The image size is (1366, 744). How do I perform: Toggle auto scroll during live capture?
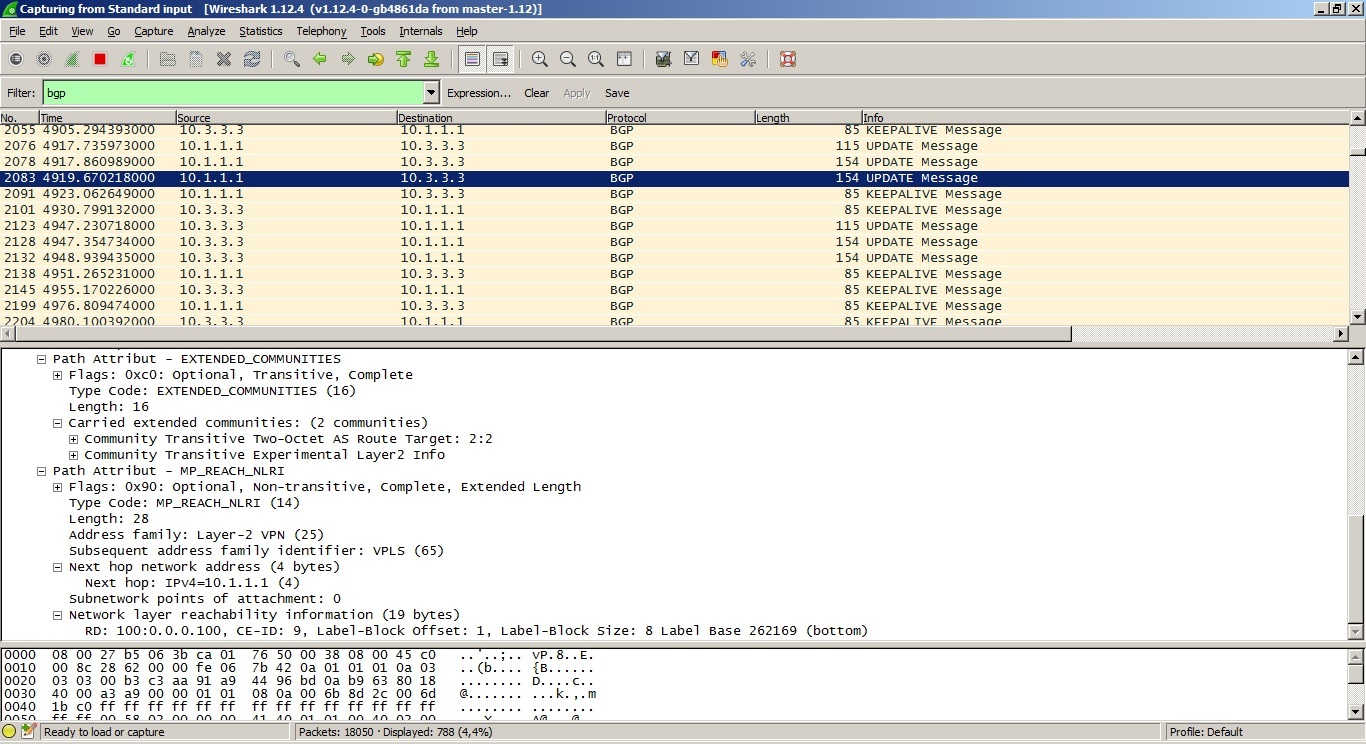click(500, 60)
